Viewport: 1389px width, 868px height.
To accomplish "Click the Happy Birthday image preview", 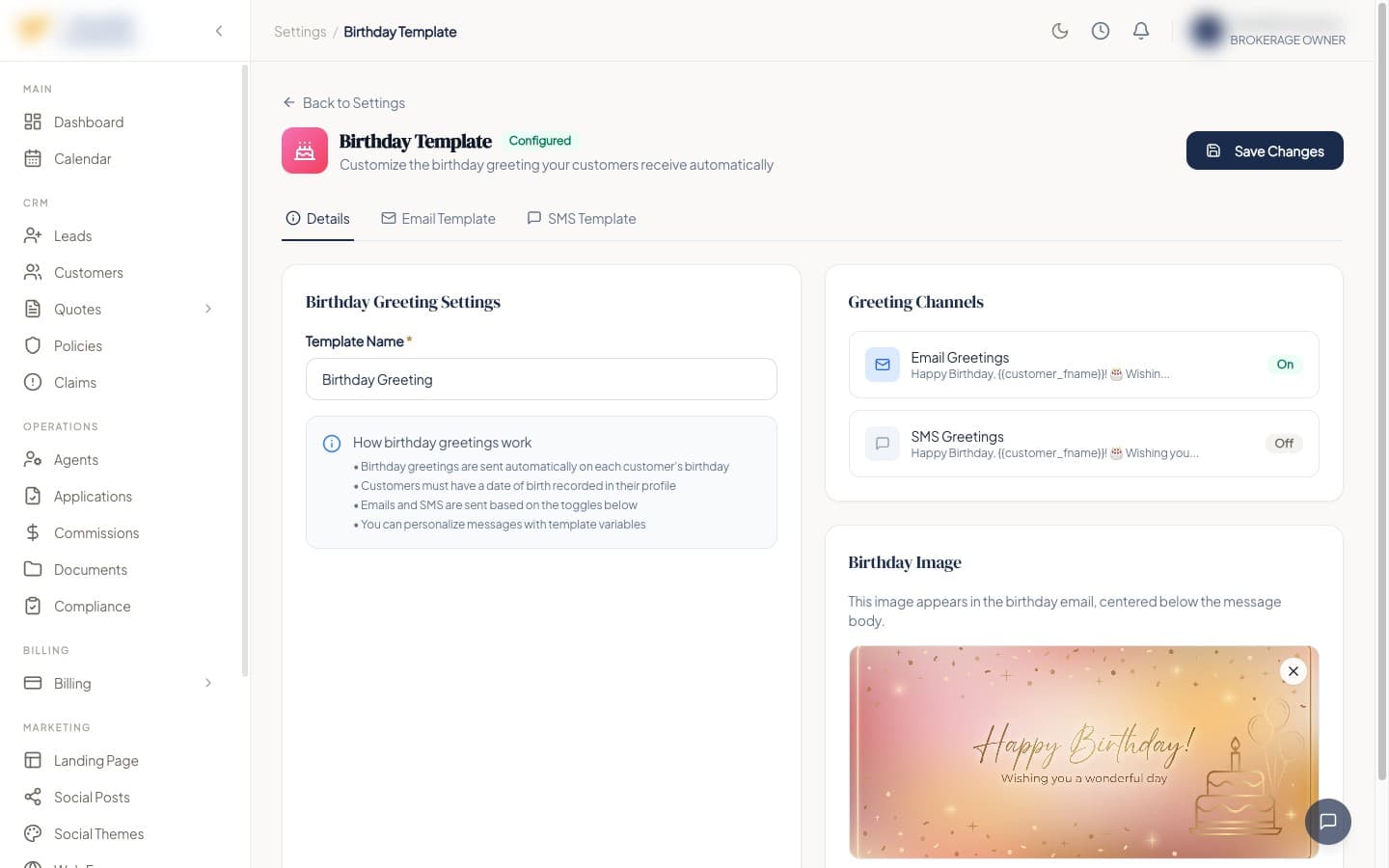I will coord(1083,752).
